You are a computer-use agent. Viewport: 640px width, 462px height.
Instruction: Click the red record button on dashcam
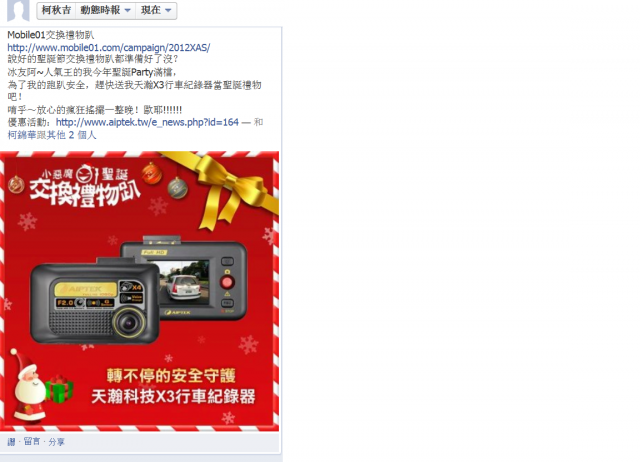click(x=227, y=282)
